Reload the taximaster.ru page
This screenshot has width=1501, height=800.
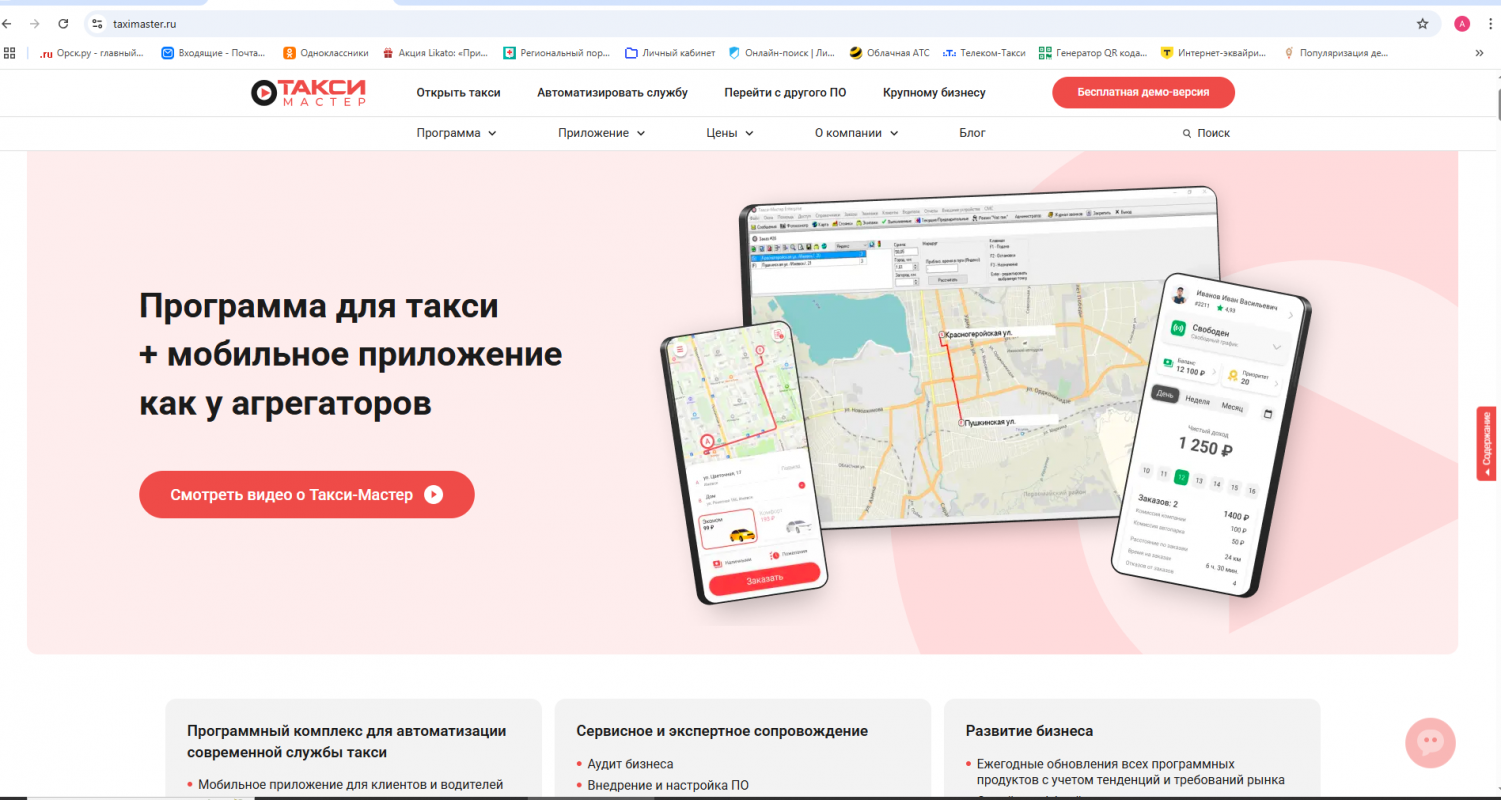pyautogui.click(x=64, y=23)
